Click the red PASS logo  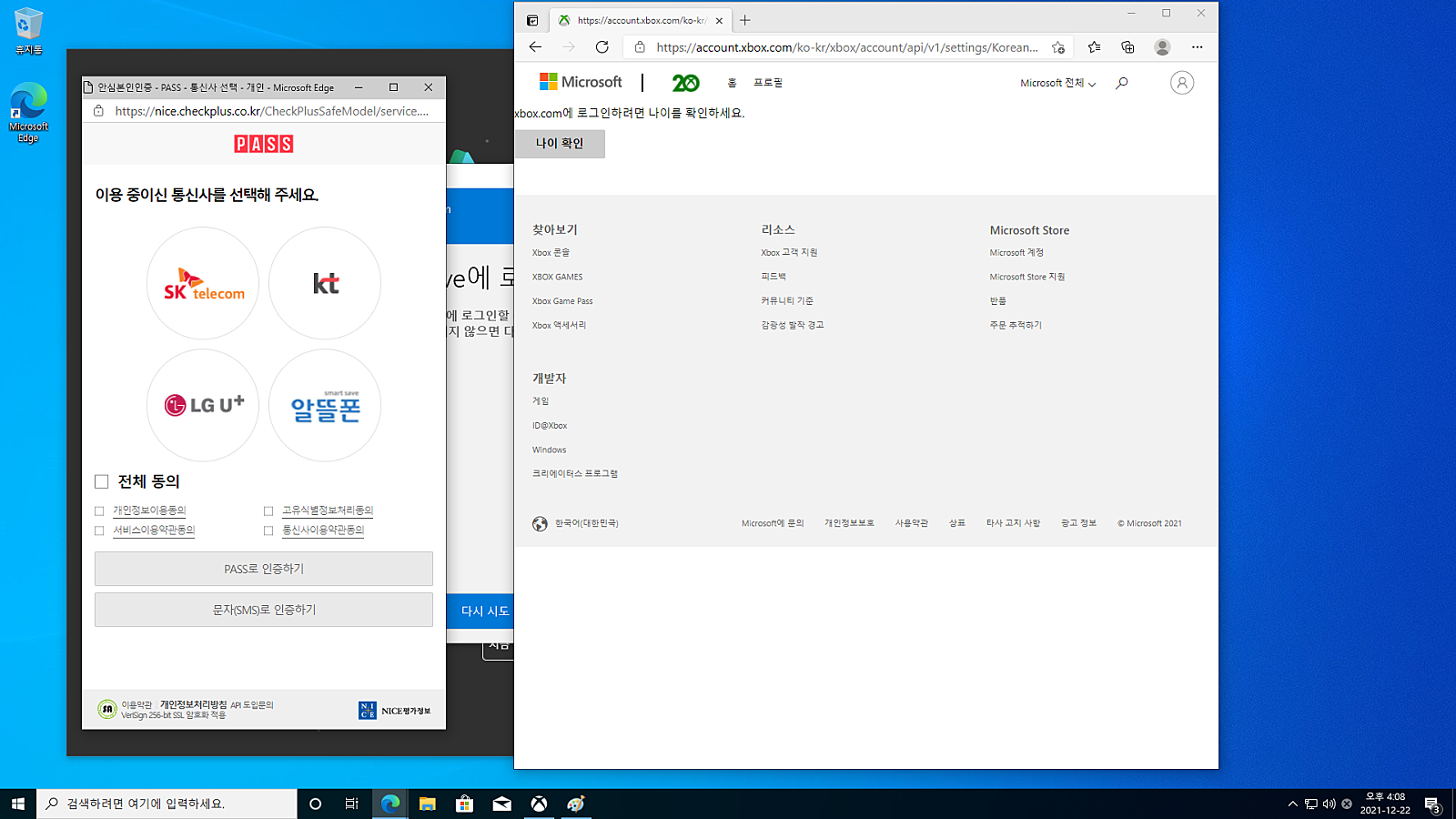[264, 144]
